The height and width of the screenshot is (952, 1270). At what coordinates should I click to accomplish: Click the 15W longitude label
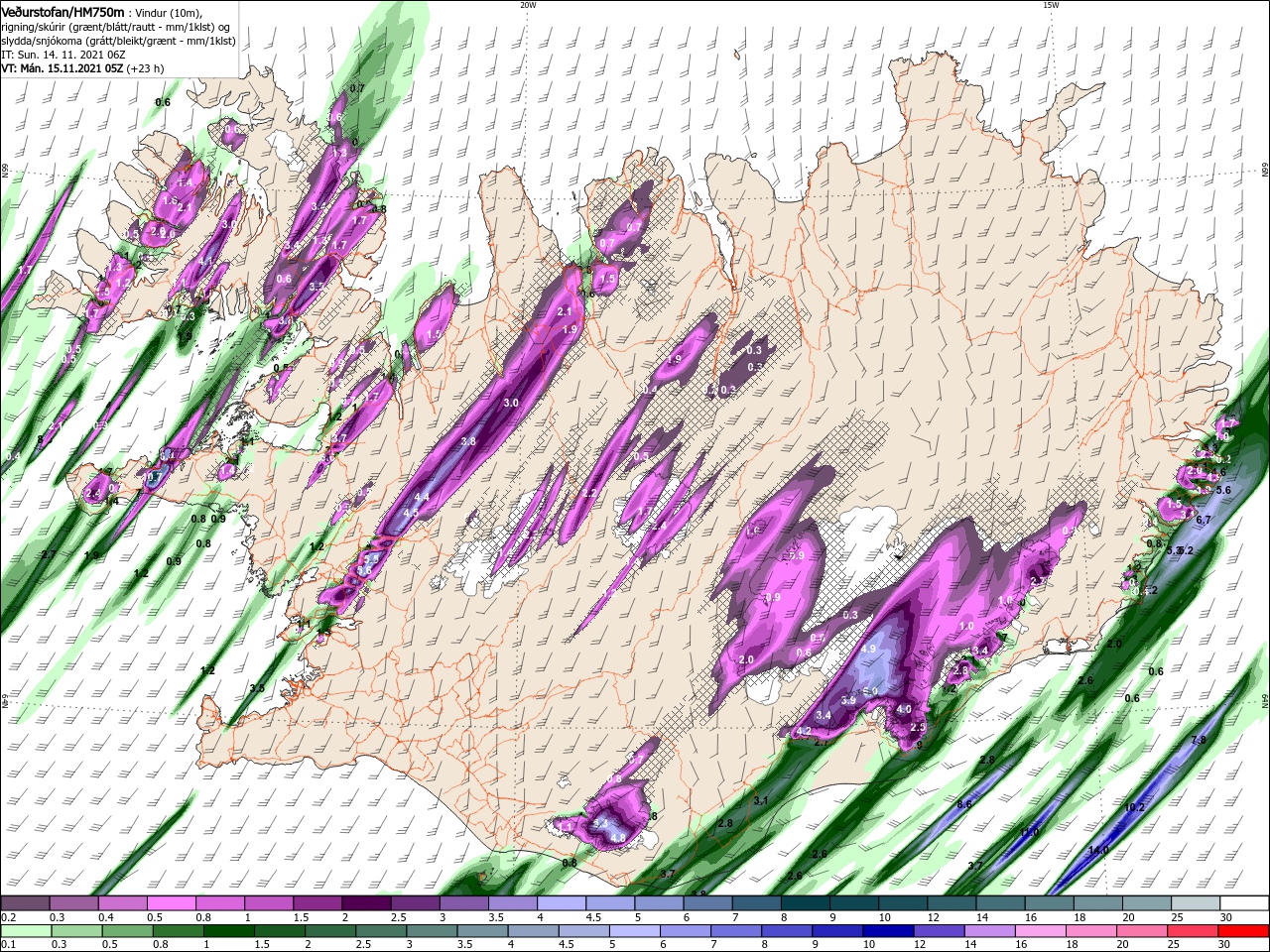[1051, 5]
